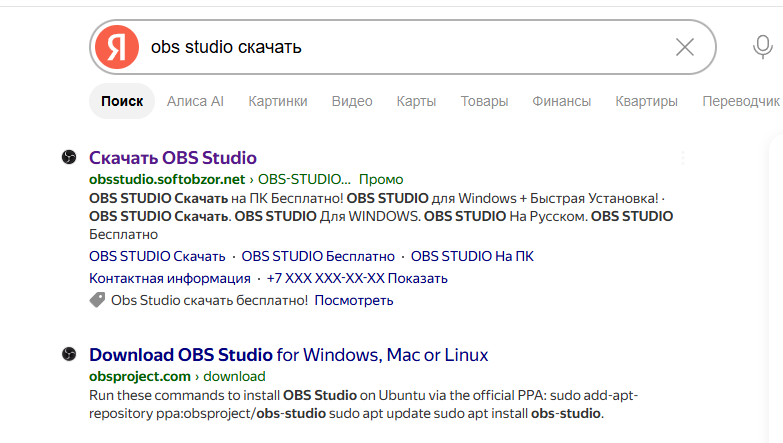Open the Скачать OBS Studio result title
The image size is (783, 443).
coord(173,158)
